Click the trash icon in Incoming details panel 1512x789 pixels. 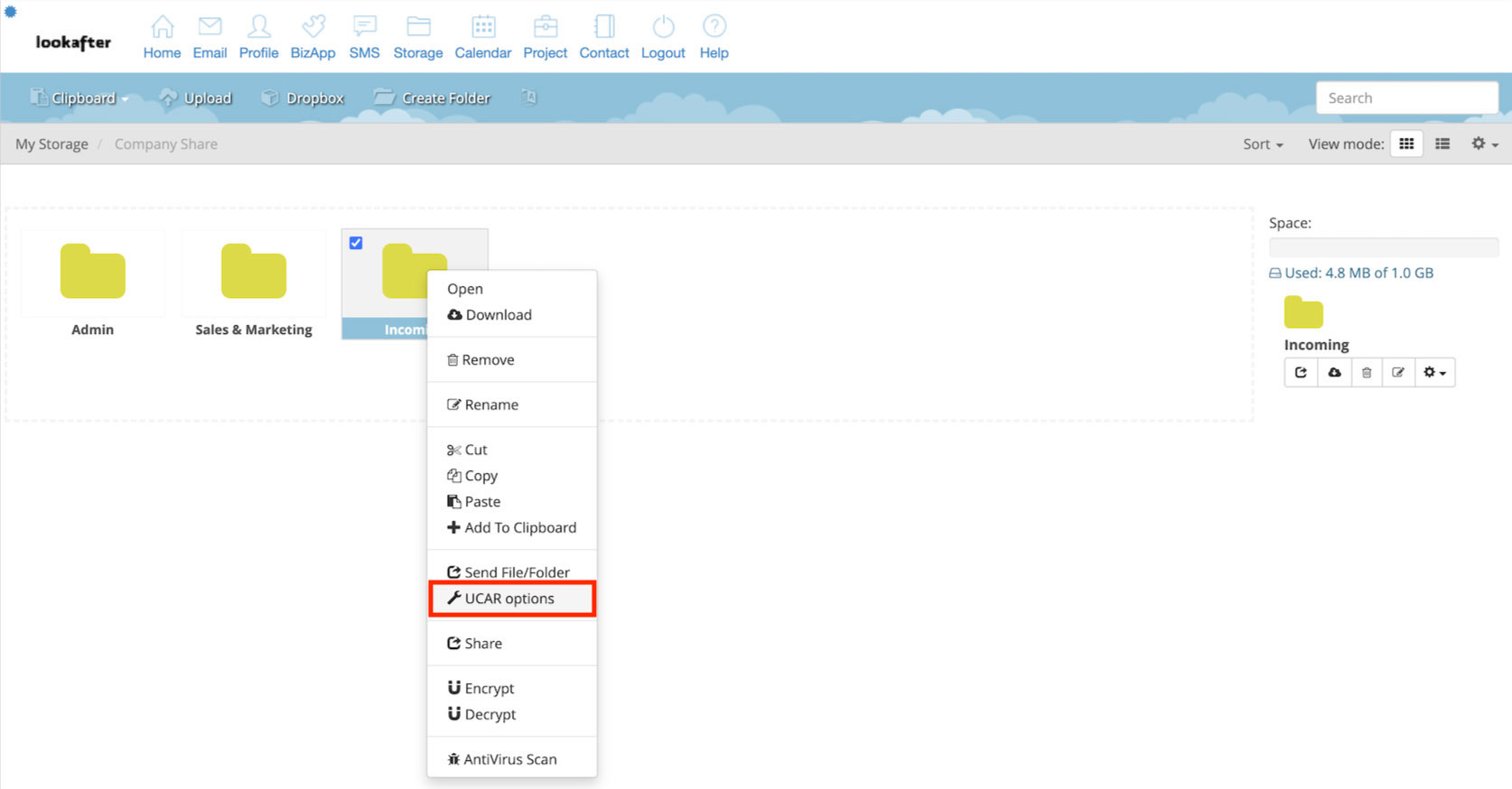click(1367, 372)
